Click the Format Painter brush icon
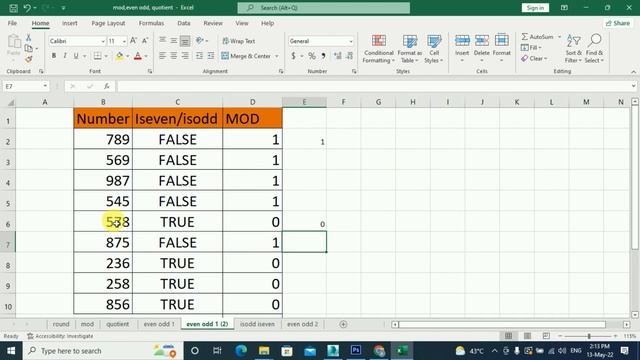The image size is (640, 360). [29, 60]
